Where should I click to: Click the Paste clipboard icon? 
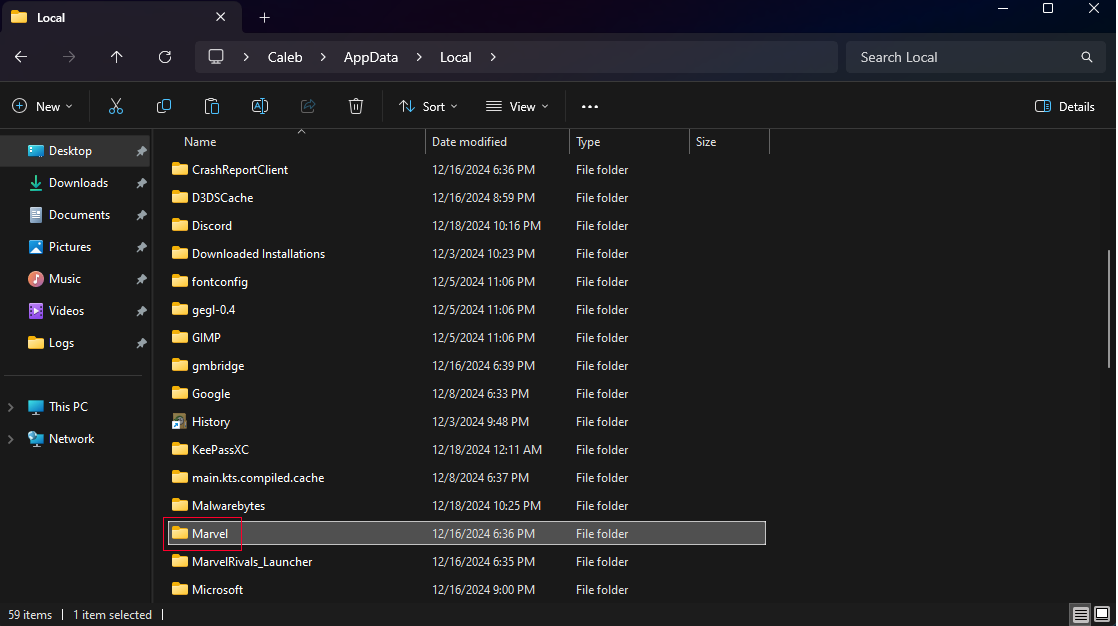click(212, 106)
